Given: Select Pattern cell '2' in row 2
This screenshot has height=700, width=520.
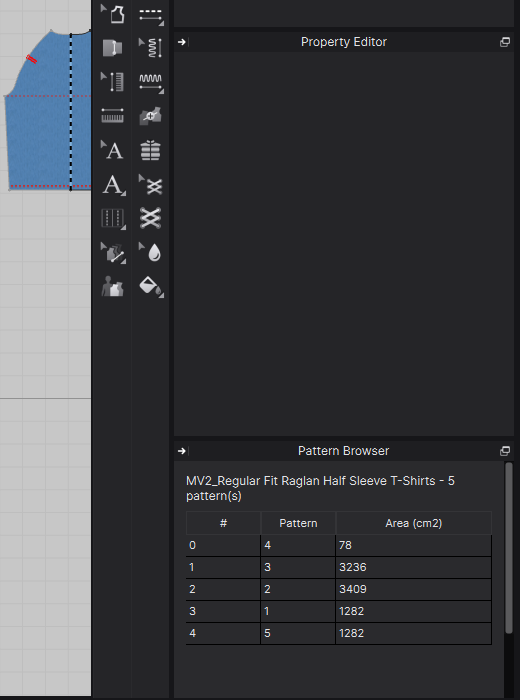Looking at the screenshot, I should point(298,589).
